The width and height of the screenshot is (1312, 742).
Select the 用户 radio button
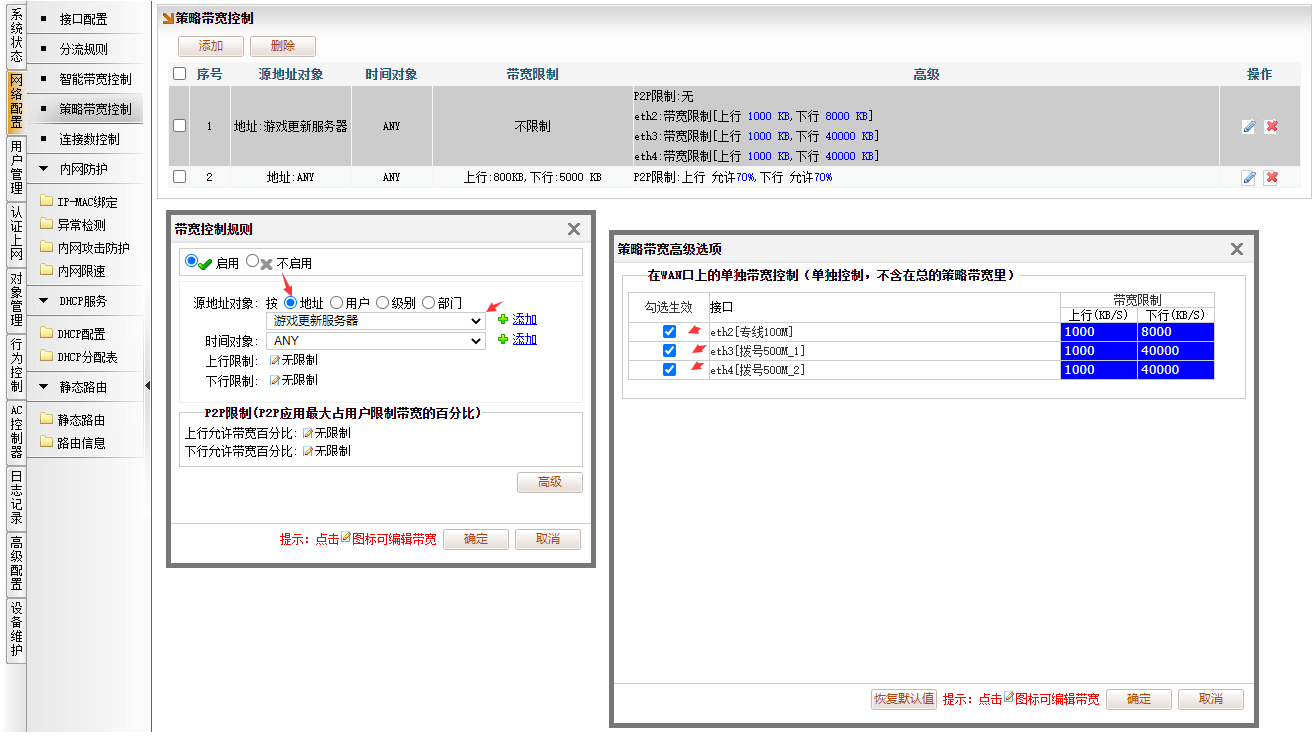336,303
